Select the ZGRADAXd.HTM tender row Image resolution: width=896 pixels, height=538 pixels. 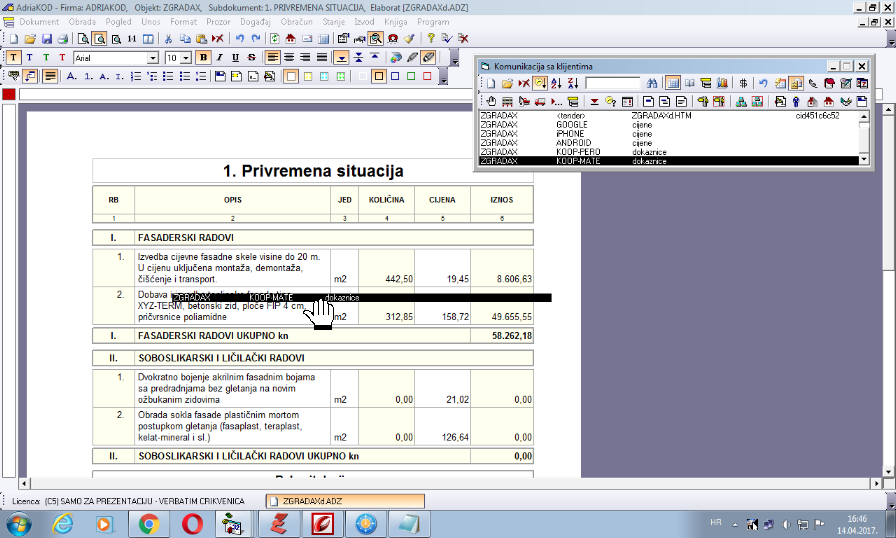point(669,115)
